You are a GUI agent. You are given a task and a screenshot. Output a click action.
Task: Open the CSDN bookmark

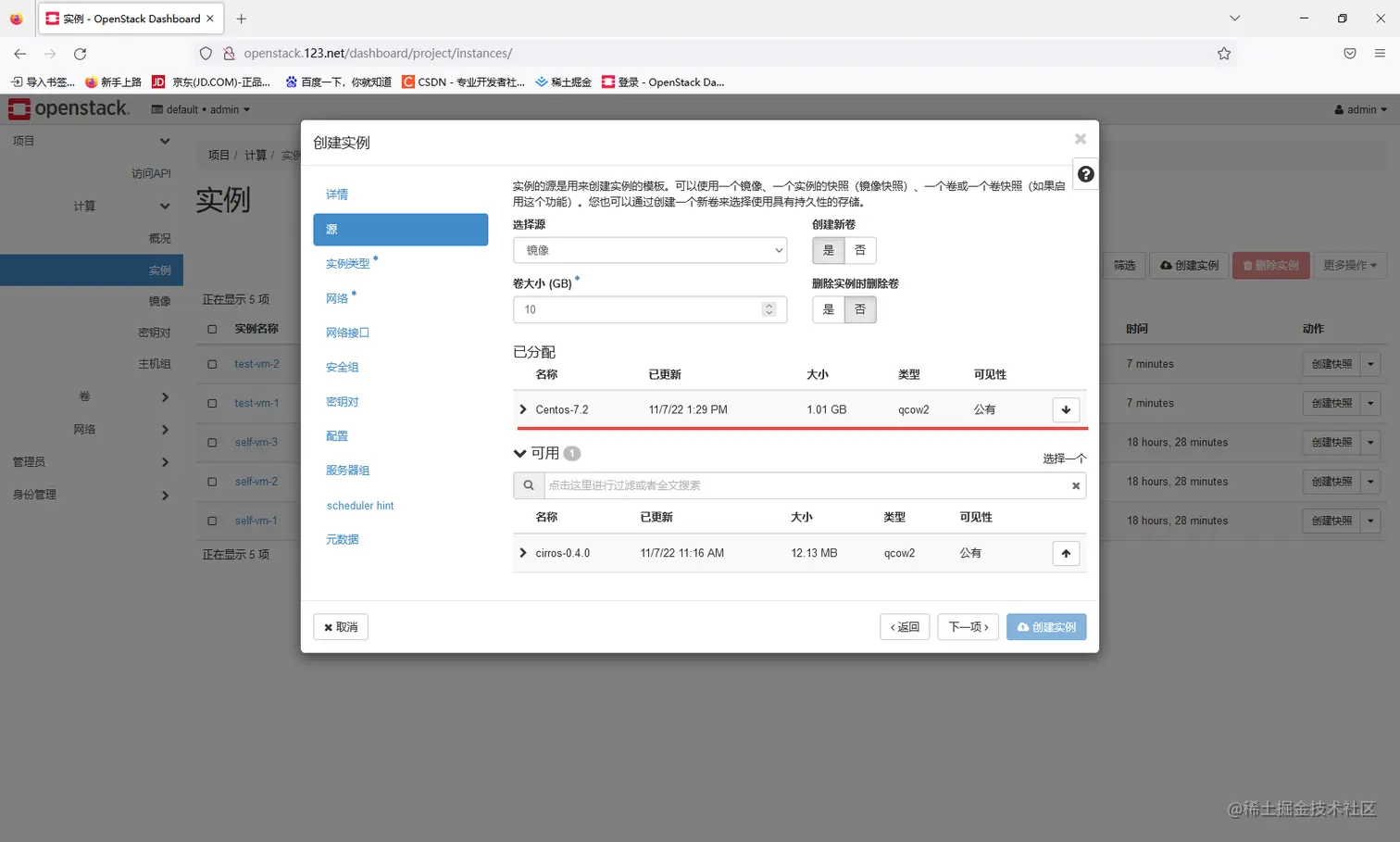pos(463,82)
